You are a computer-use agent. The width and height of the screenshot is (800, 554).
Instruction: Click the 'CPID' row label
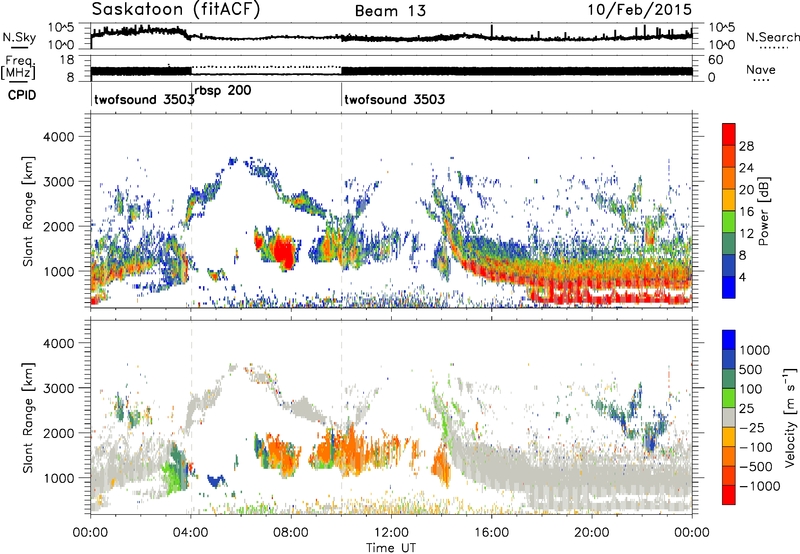click(22, 95)
